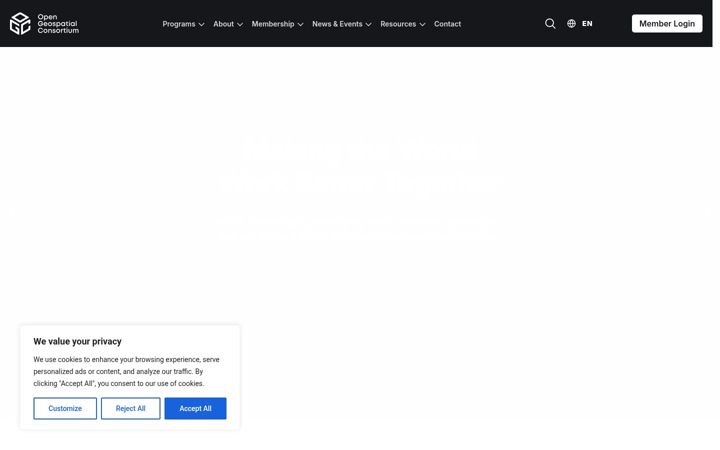Screen dimensions: 720x450
Task: Open the Programs menu item
Action: click(x=179, y=24)
